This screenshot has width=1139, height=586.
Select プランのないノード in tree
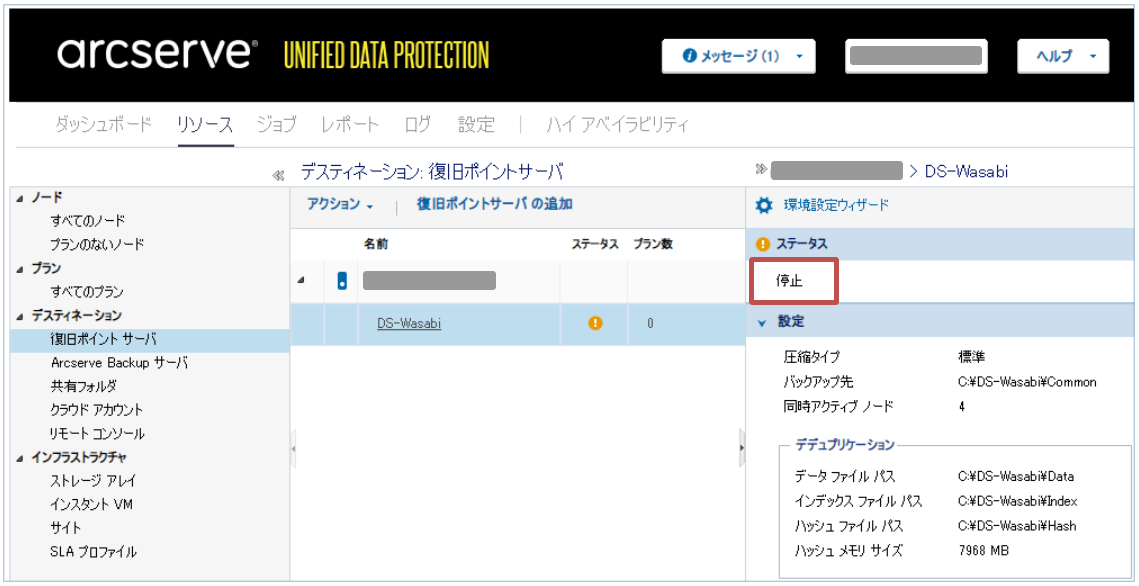tap(97, 245)
